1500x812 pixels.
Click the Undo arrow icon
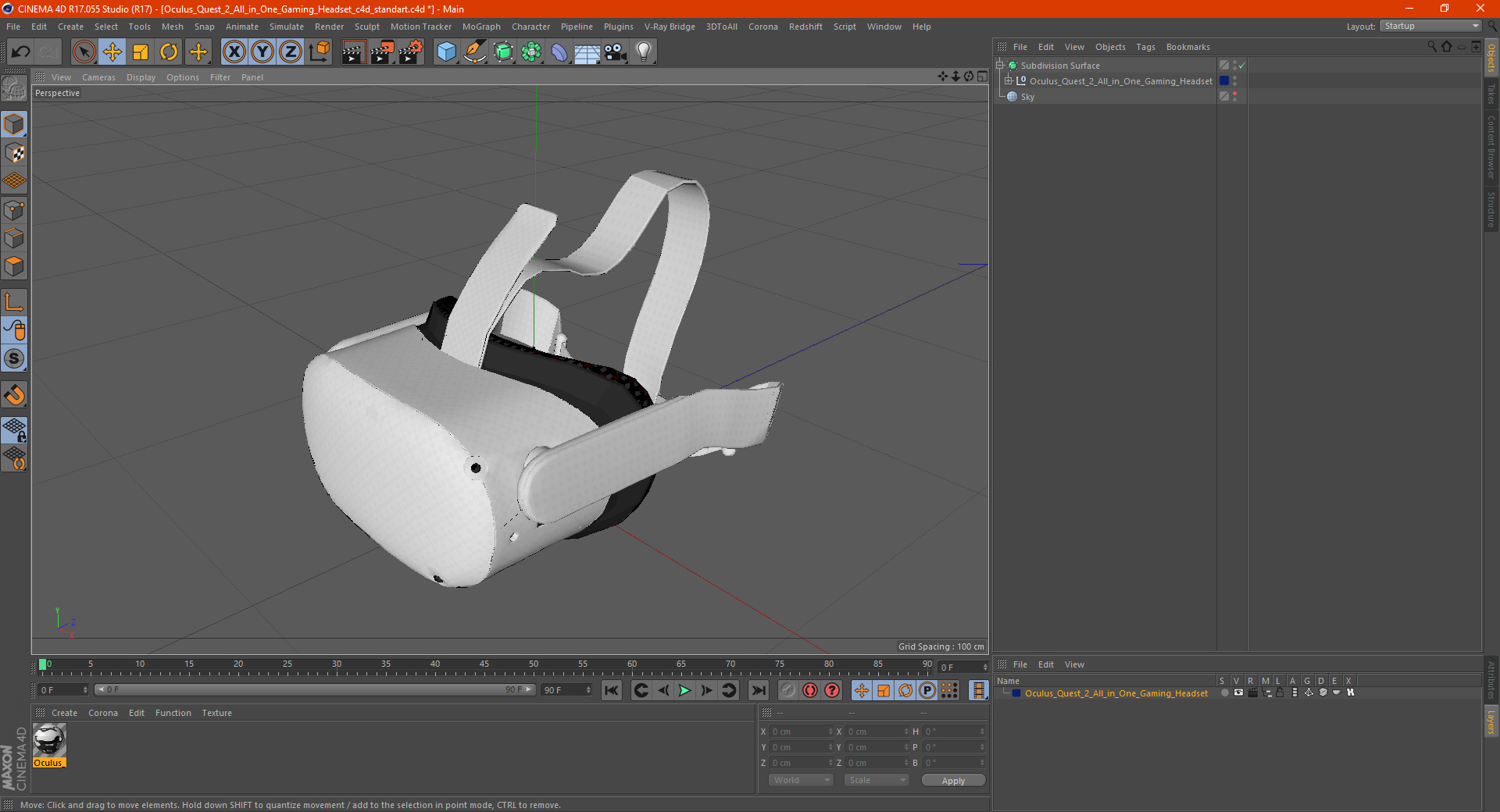pos(21,52)
